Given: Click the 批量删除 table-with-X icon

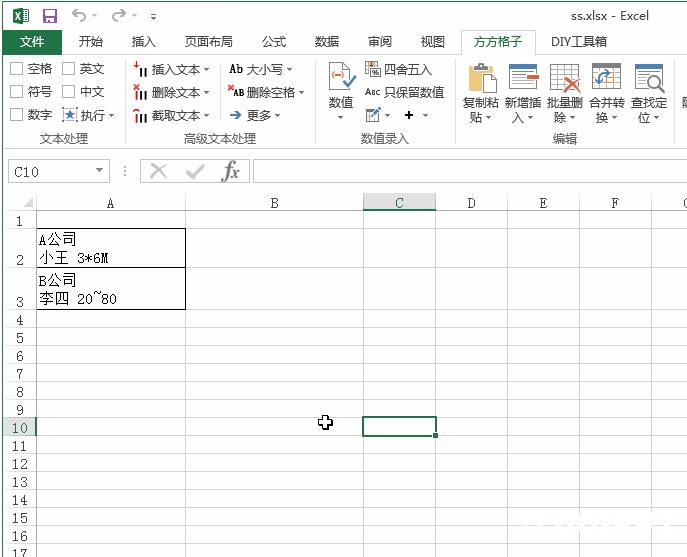Looking at the screenshot, I should (565, 78).
